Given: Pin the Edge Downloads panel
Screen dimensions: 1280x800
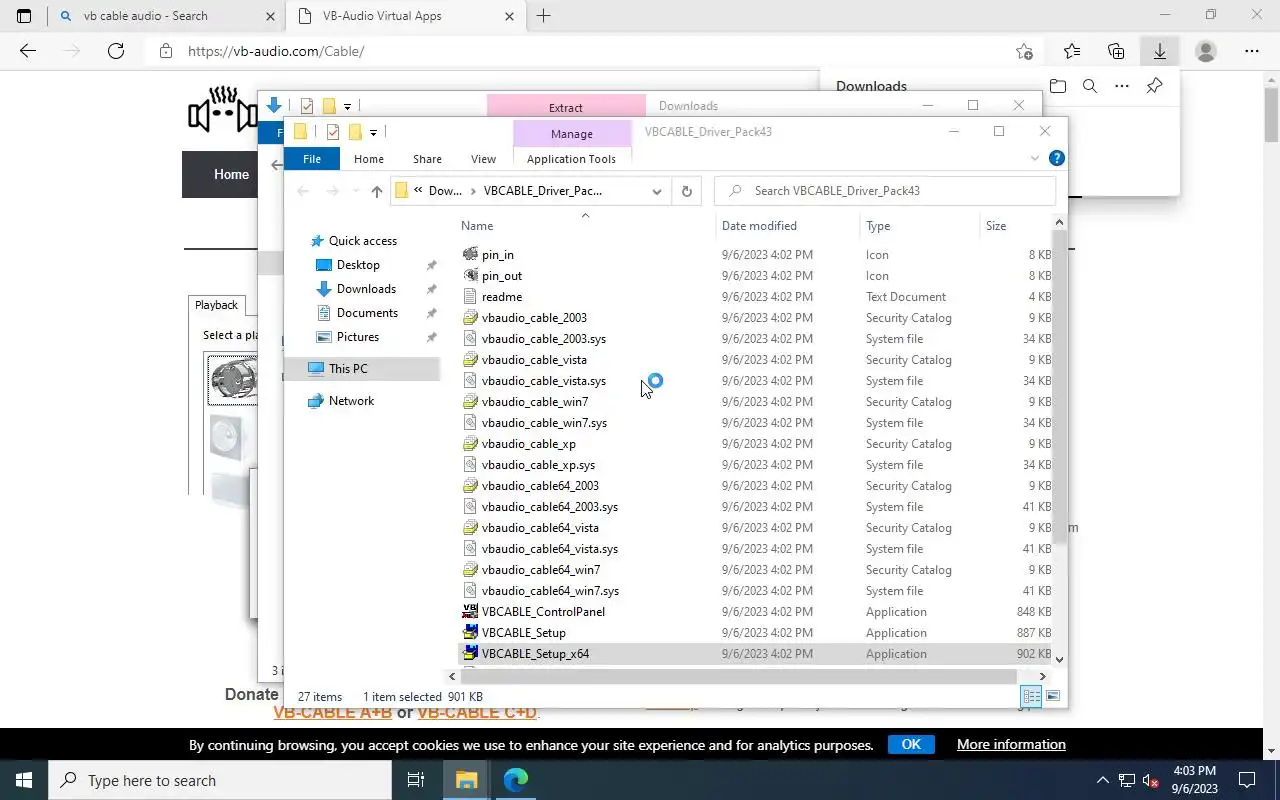Looking at the screenshot, I should coord(1154,86).
